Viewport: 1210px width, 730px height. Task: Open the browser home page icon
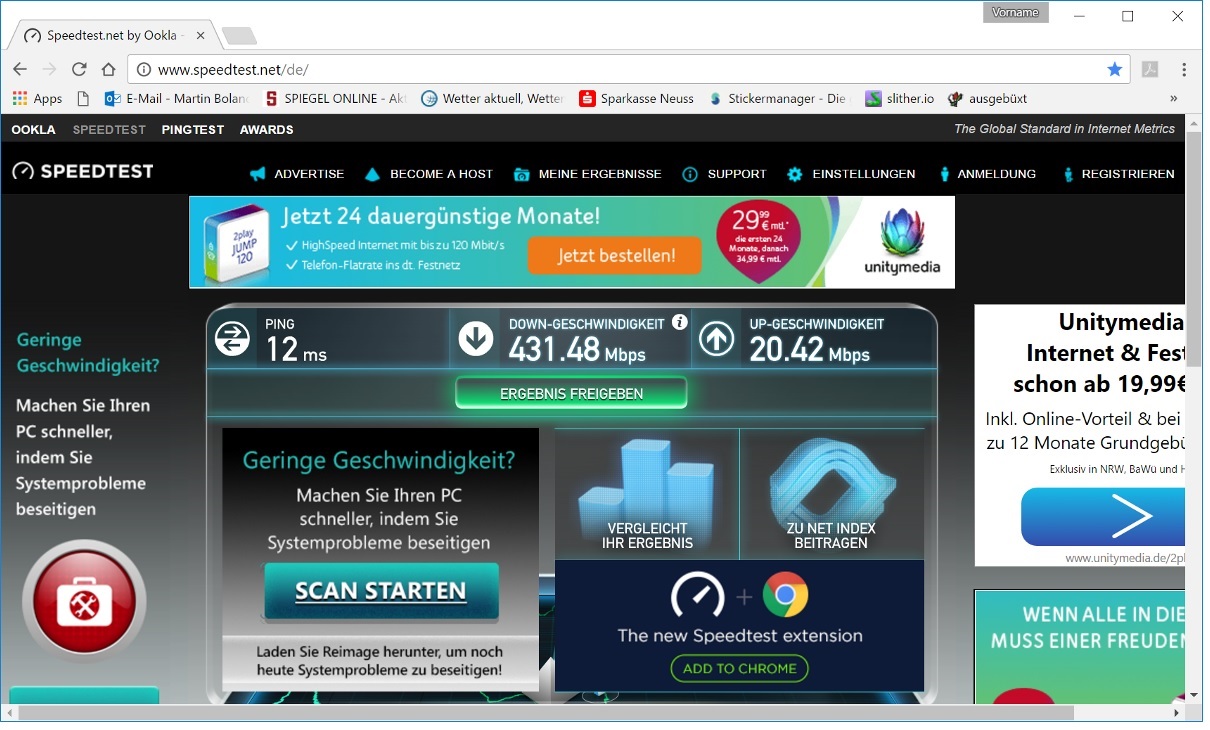click(x=108, y=69)
